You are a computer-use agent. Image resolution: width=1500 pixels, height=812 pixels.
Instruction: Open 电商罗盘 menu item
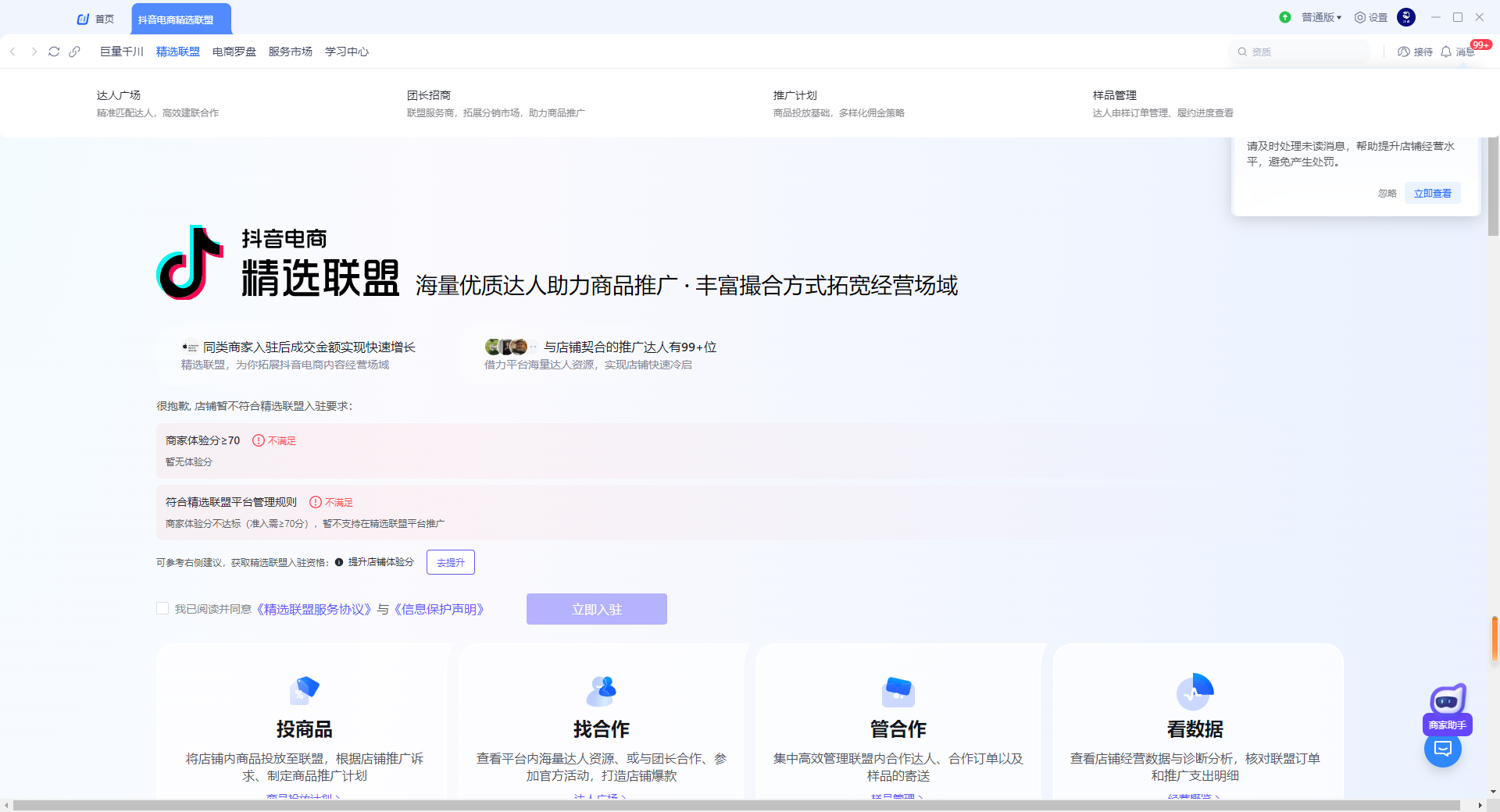[x=234, y=52]
